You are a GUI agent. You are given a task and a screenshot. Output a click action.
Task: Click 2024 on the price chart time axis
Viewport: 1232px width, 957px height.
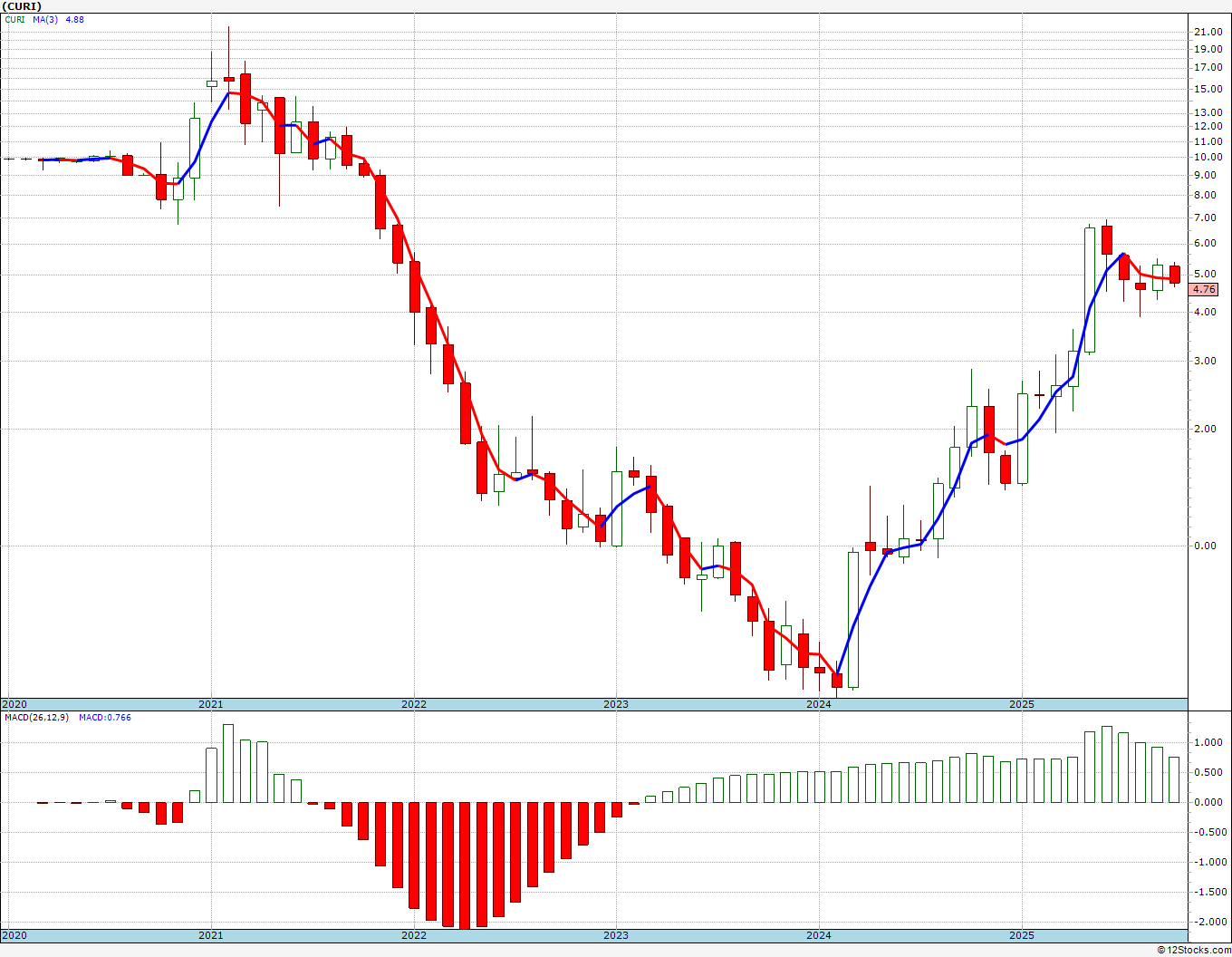click(x=819, y=704)
